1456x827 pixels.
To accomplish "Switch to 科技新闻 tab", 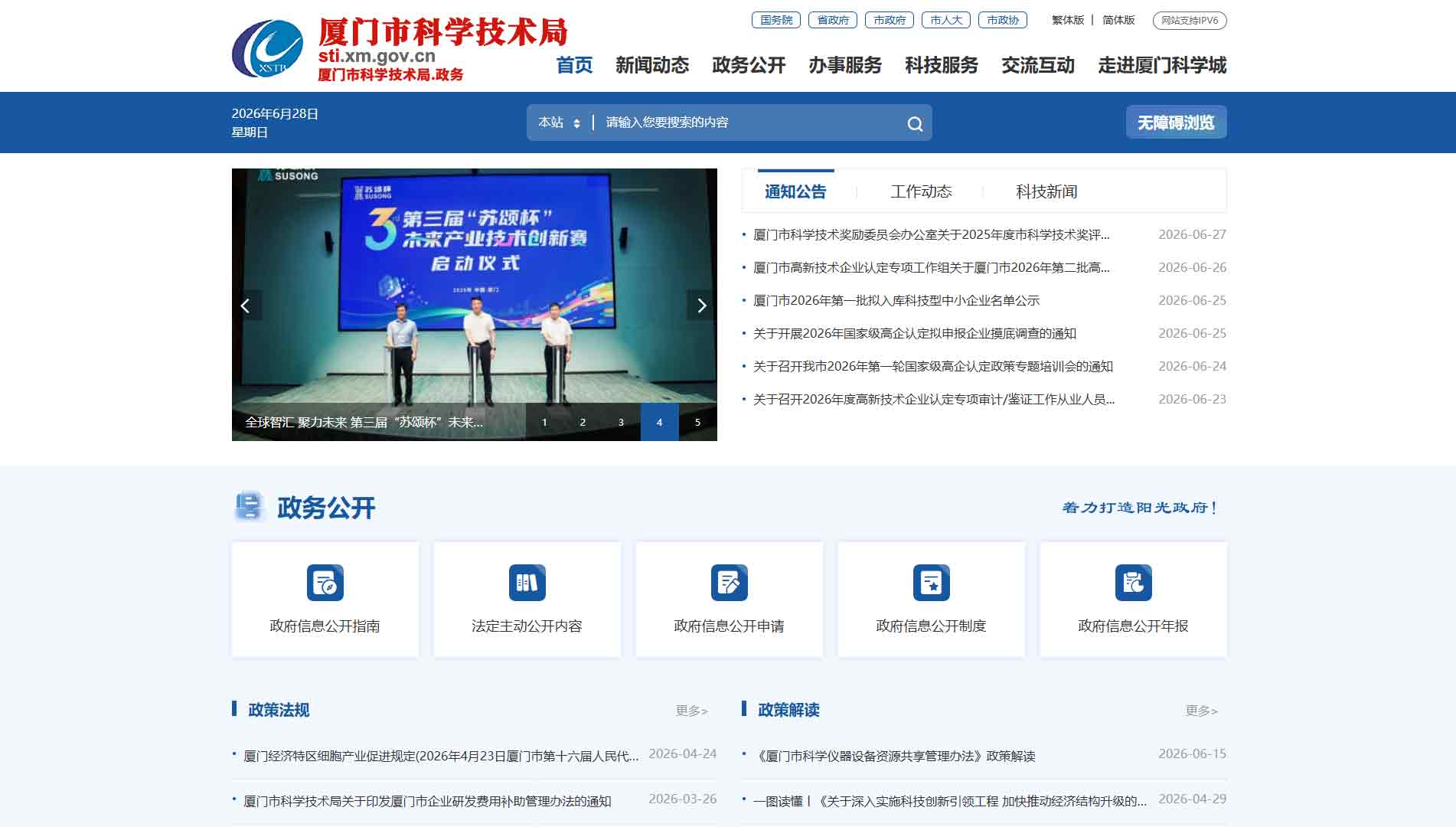I will coord(1046,191).
